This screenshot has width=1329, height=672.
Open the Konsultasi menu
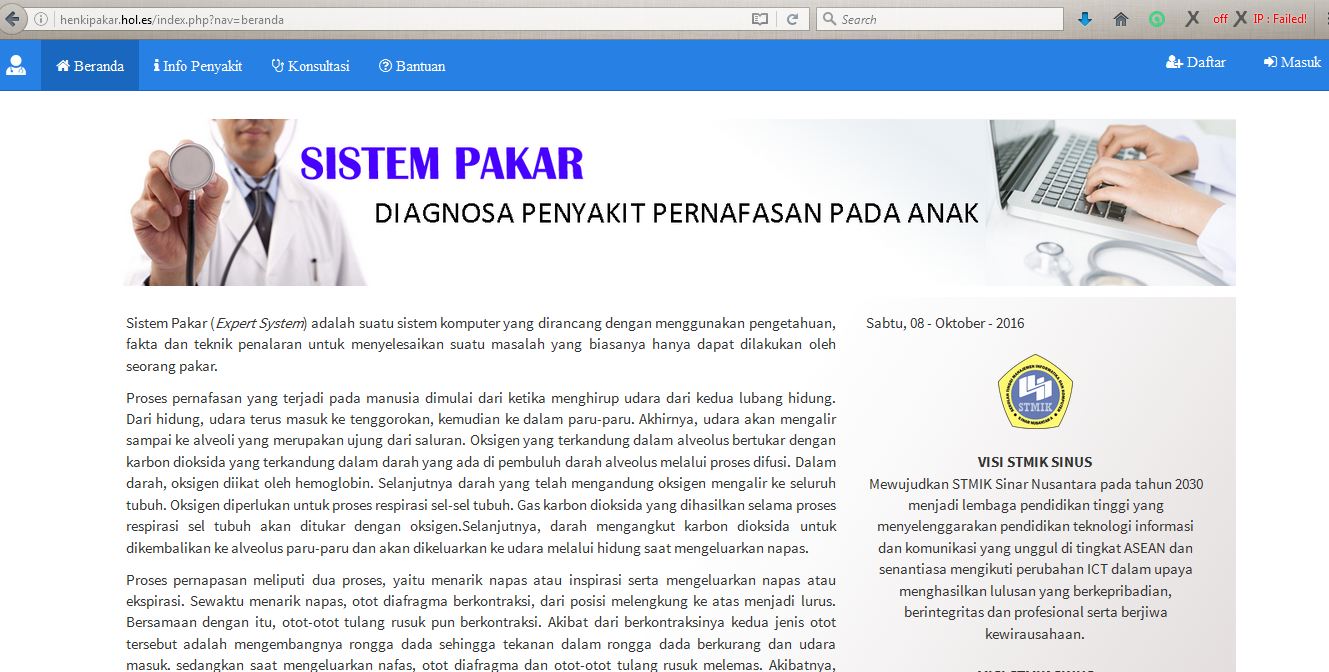312,65
